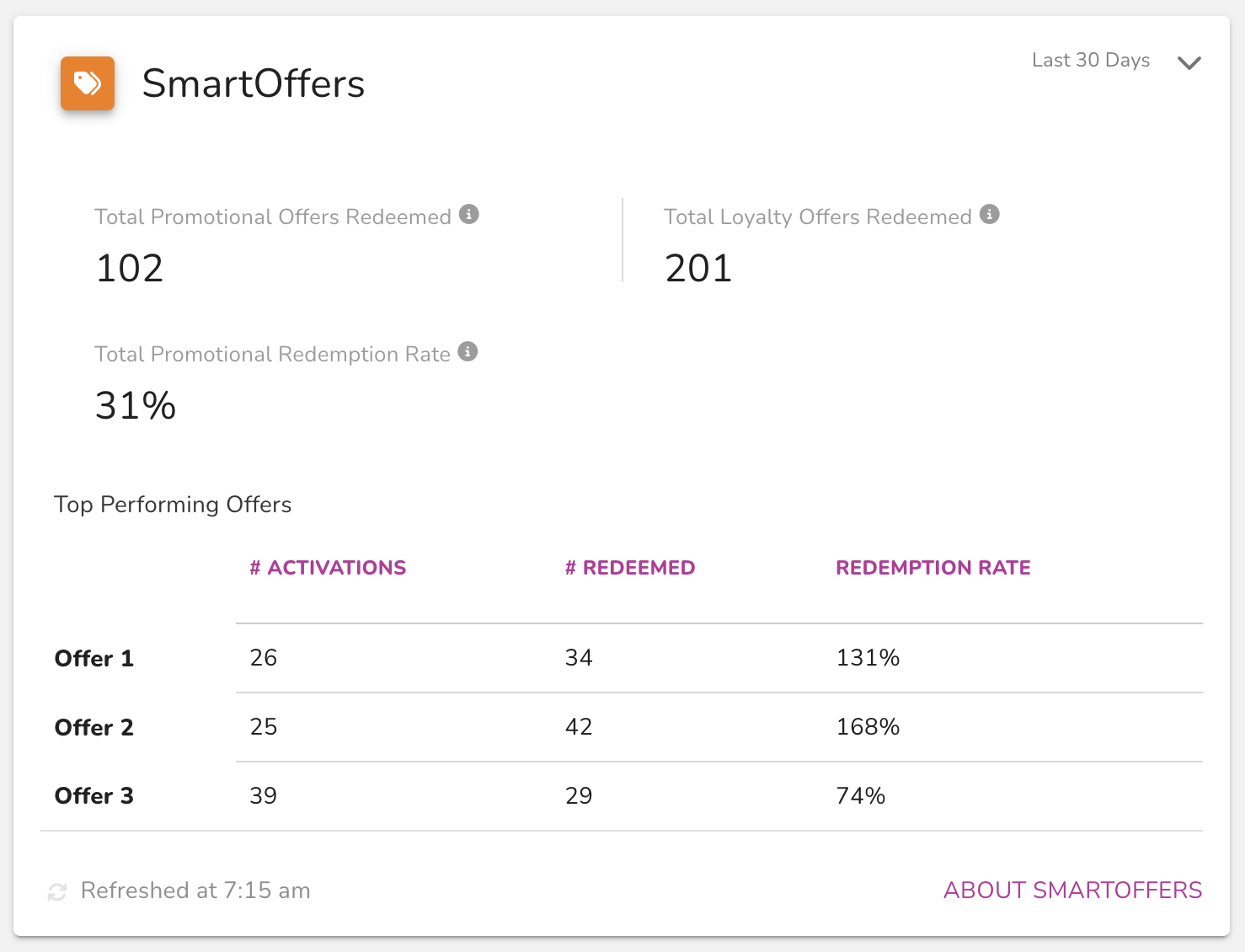Click Offer 1 redemption rate 131%
The width and height of the screenshot is (1245, 952).
tap(868, 658)
